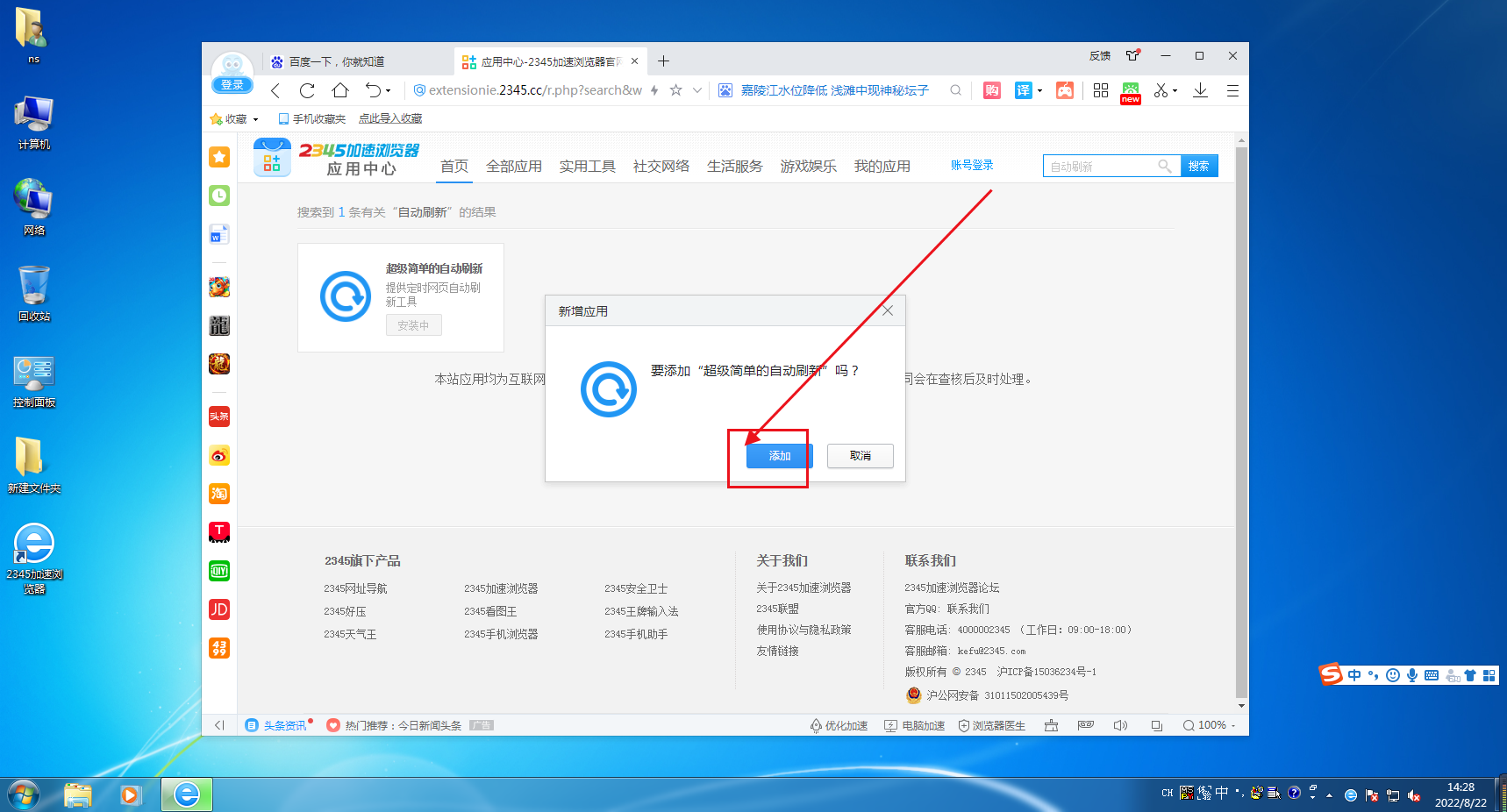Click the 登录 login button under the avatar
Viewport: 1507px width, 812px height.
[x=232, y=85]
